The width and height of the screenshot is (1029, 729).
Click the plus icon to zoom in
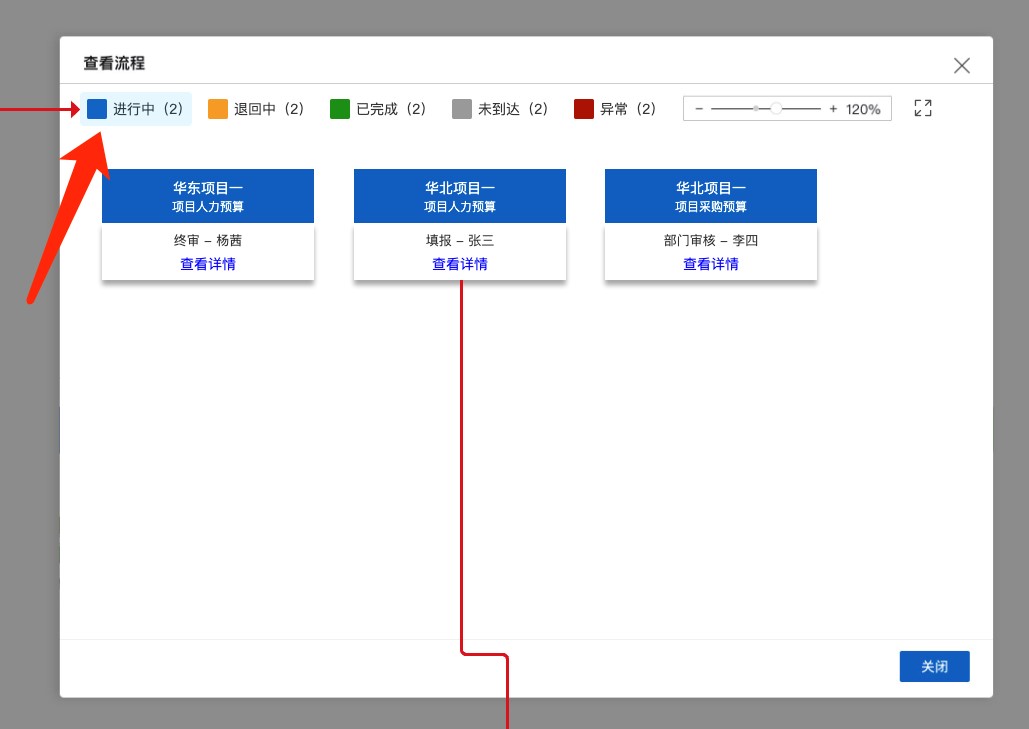(833, 109)
